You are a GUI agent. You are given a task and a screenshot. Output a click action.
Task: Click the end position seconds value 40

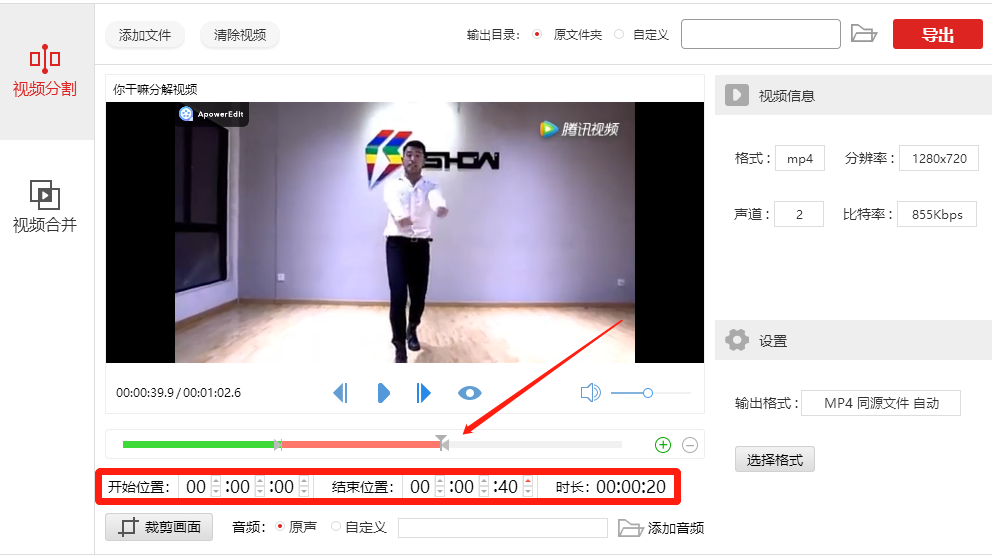pos(507,487)
